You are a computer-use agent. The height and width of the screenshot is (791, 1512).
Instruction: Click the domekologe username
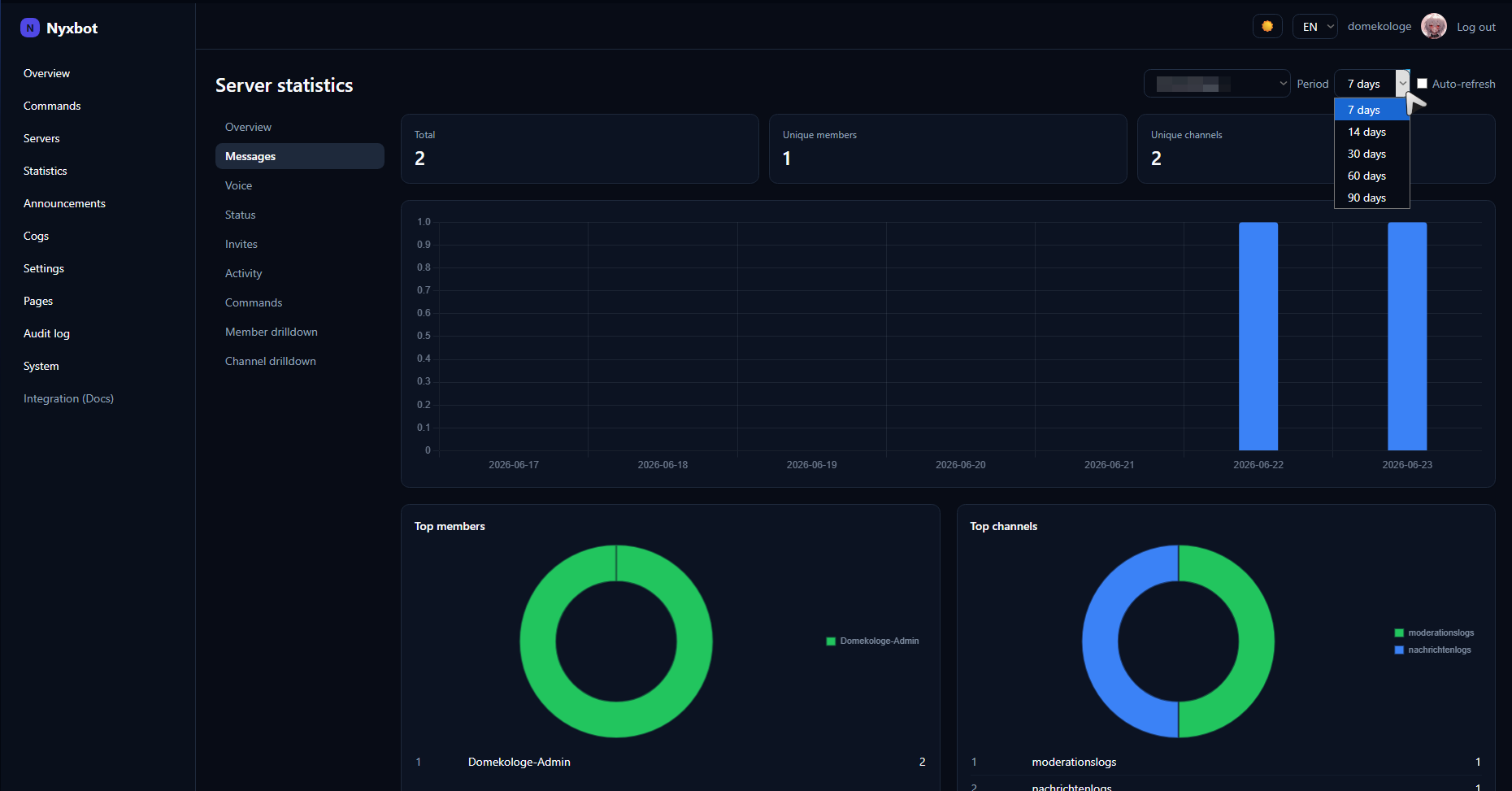tap(1379, 26)
